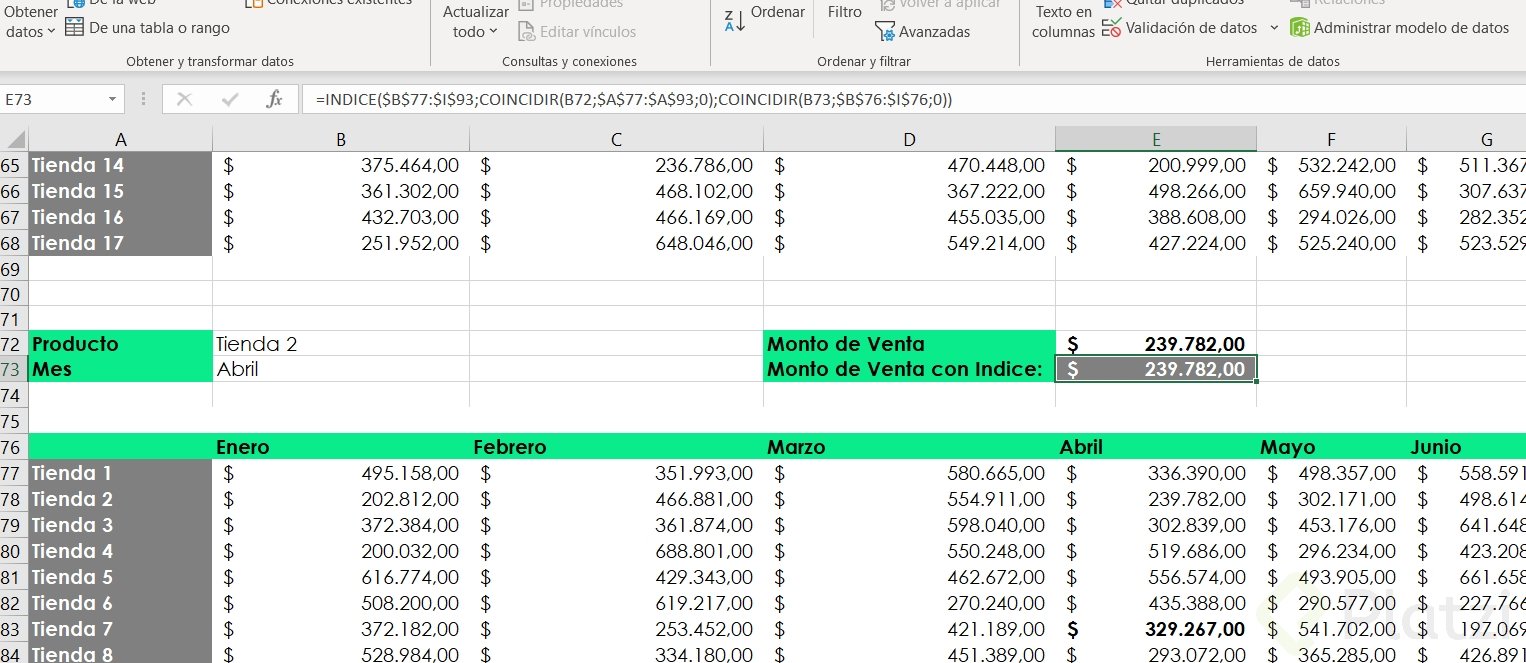Click into the Name Box showing E73
The width and height of the screenshot is (1526, 663).
tap(52, 99)
